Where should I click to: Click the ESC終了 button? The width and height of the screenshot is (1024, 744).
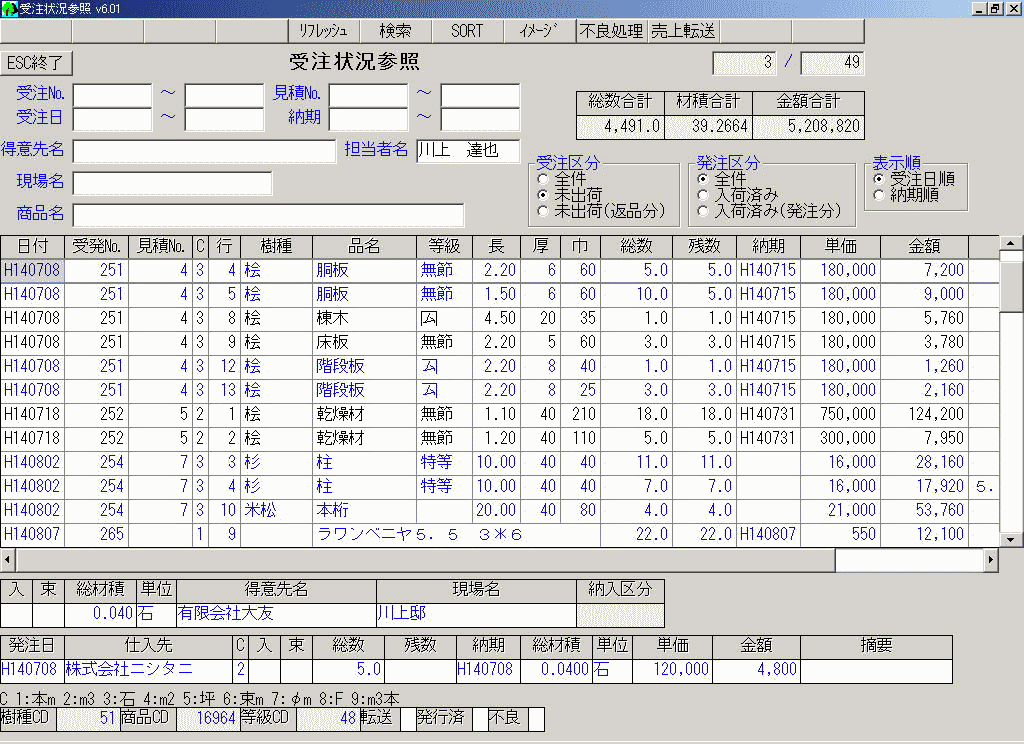pyautogui.click(x=36, y=63)
